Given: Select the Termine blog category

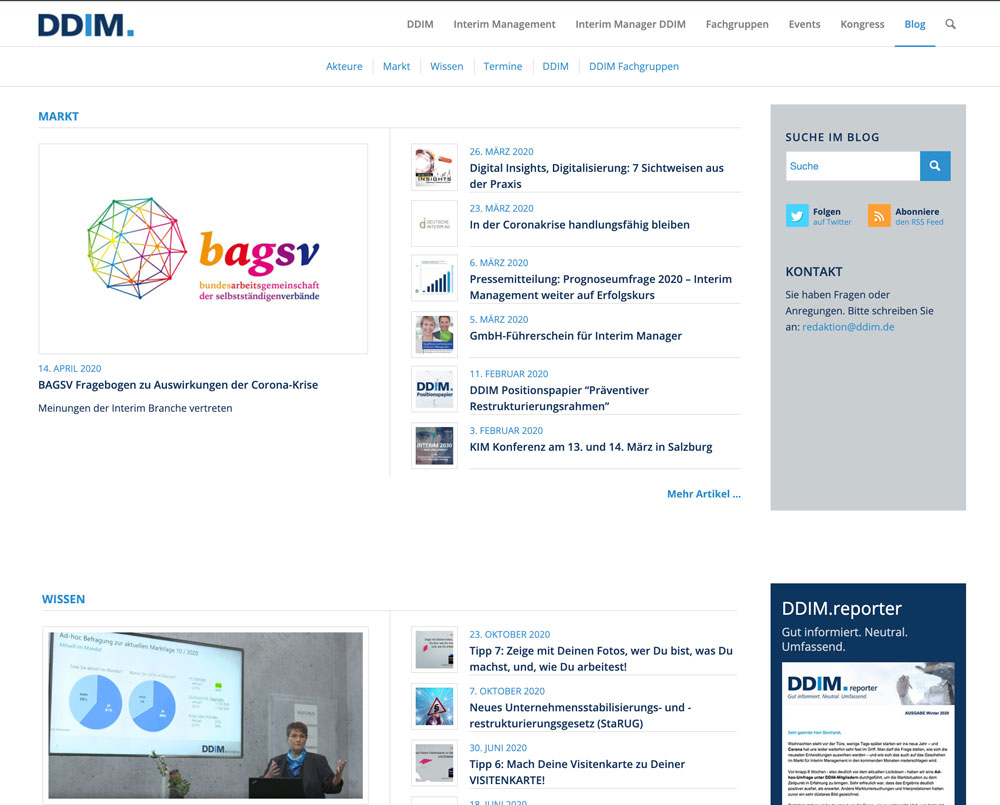Looking at the screenshot, I should pos(503,66).
